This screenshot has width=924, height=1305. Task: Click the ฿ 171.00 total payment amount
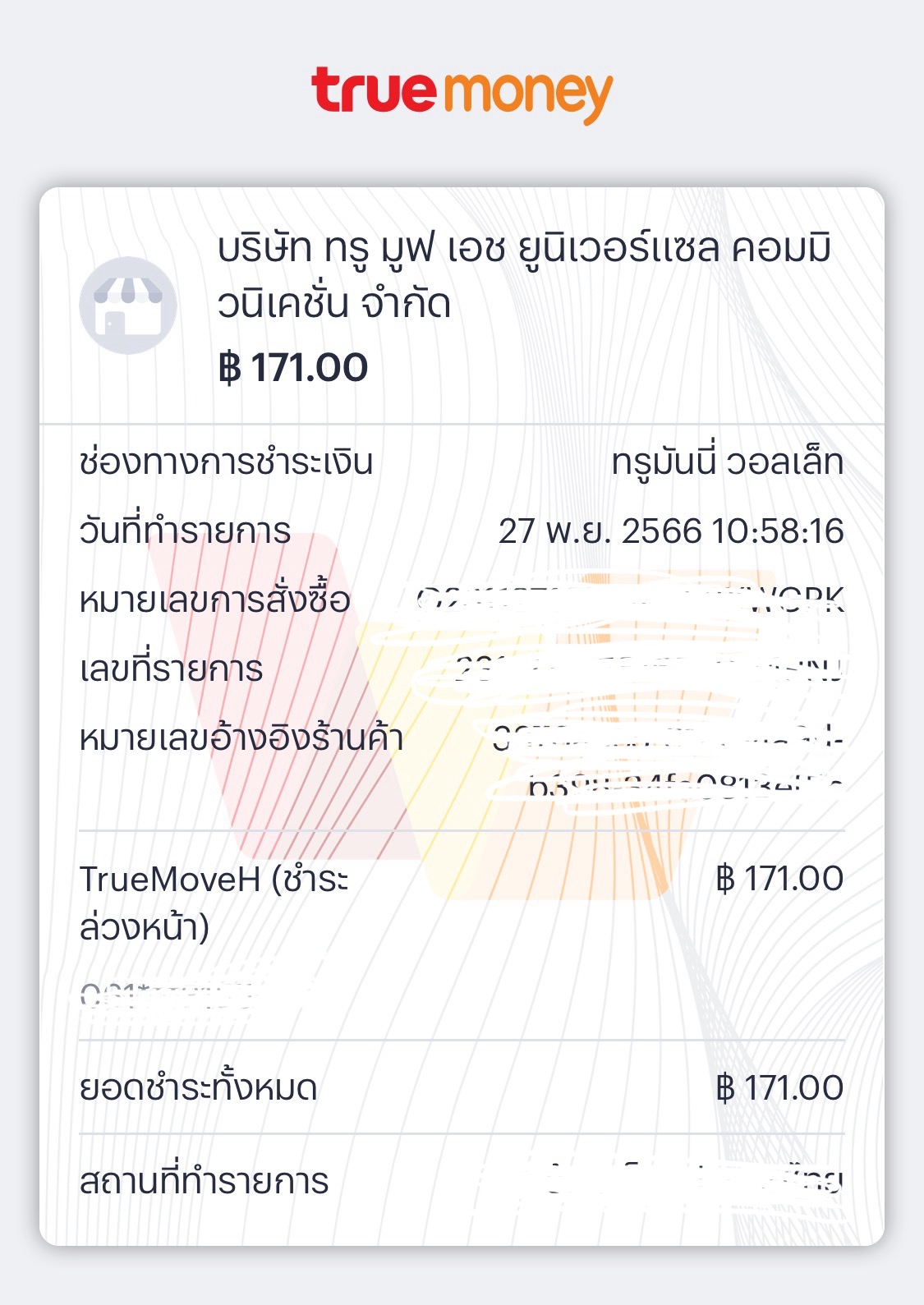(779, 1088)
